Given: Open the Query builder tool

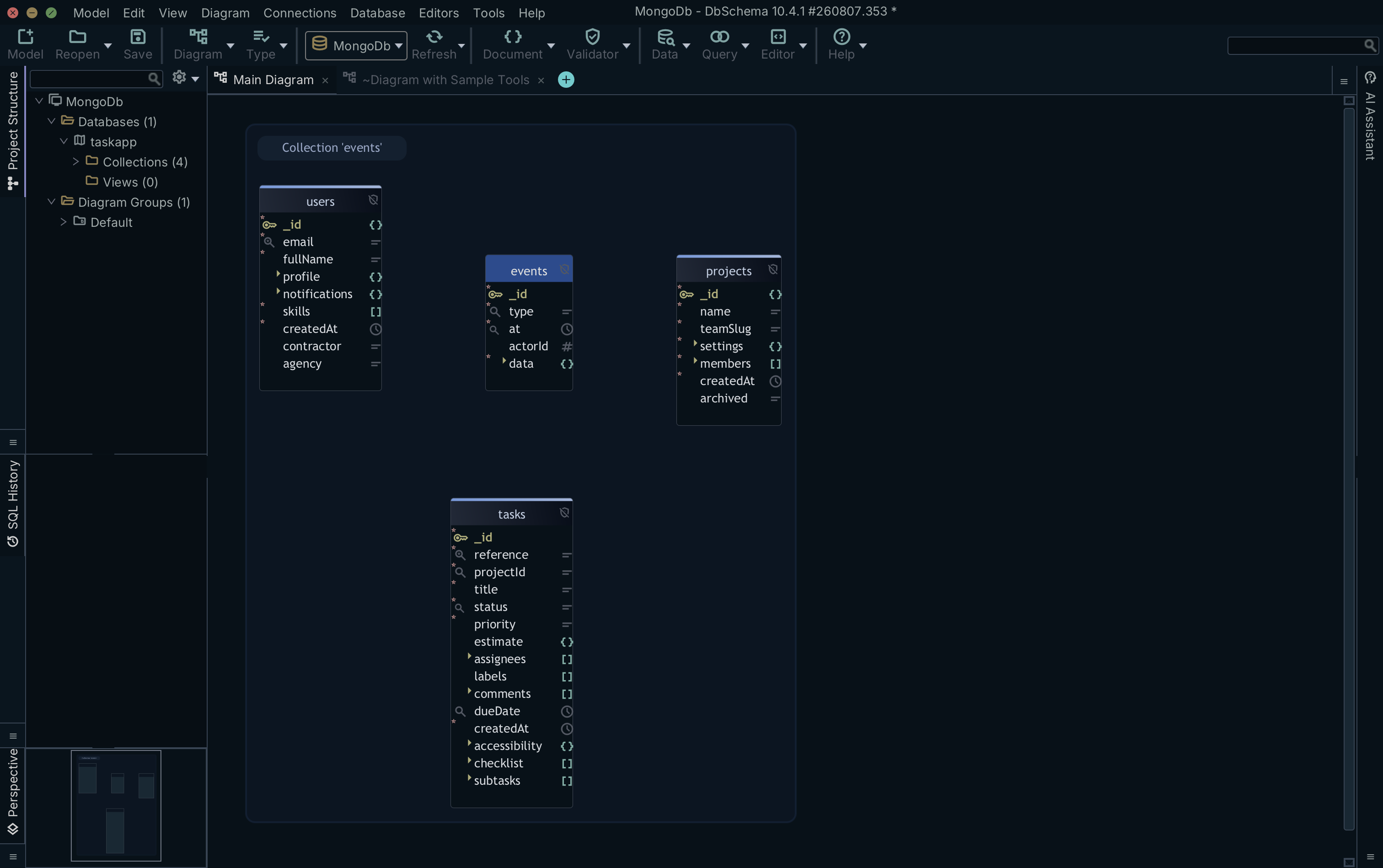Looking at the screenshot, I should coord(719,37).
